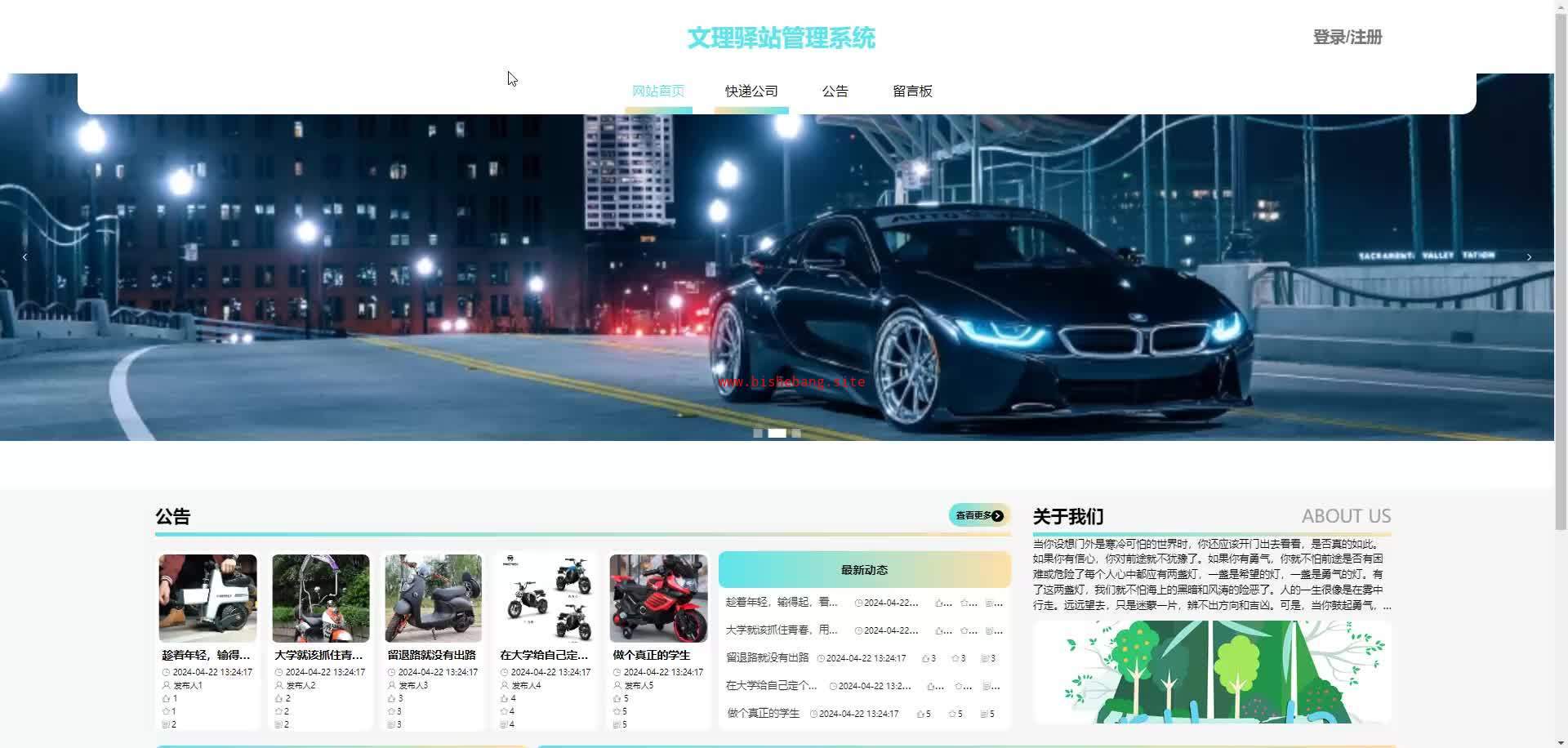Select the first carousel indicator dot
This screenshot has width=1568, height=748.
pyautogui.click(x=758, y=434)
